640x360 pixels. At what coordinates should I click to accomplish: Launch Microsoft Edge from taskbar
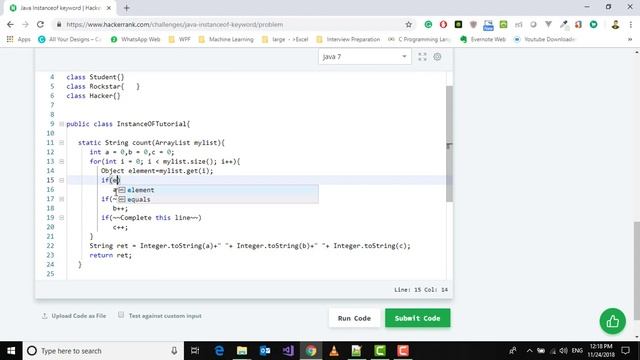(x=219, y=351)
